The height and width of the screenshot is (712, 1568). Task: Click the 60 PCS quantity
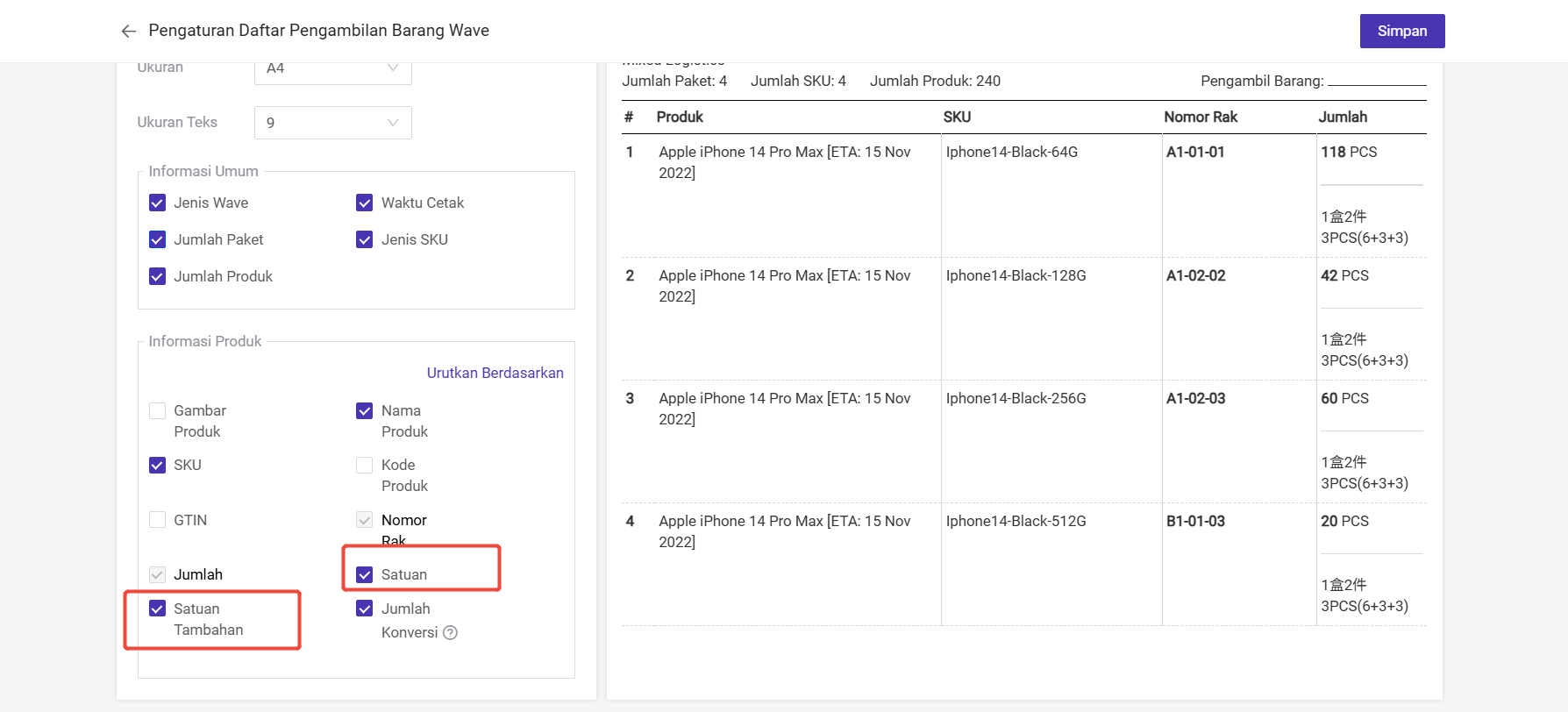pos(1344,398)
